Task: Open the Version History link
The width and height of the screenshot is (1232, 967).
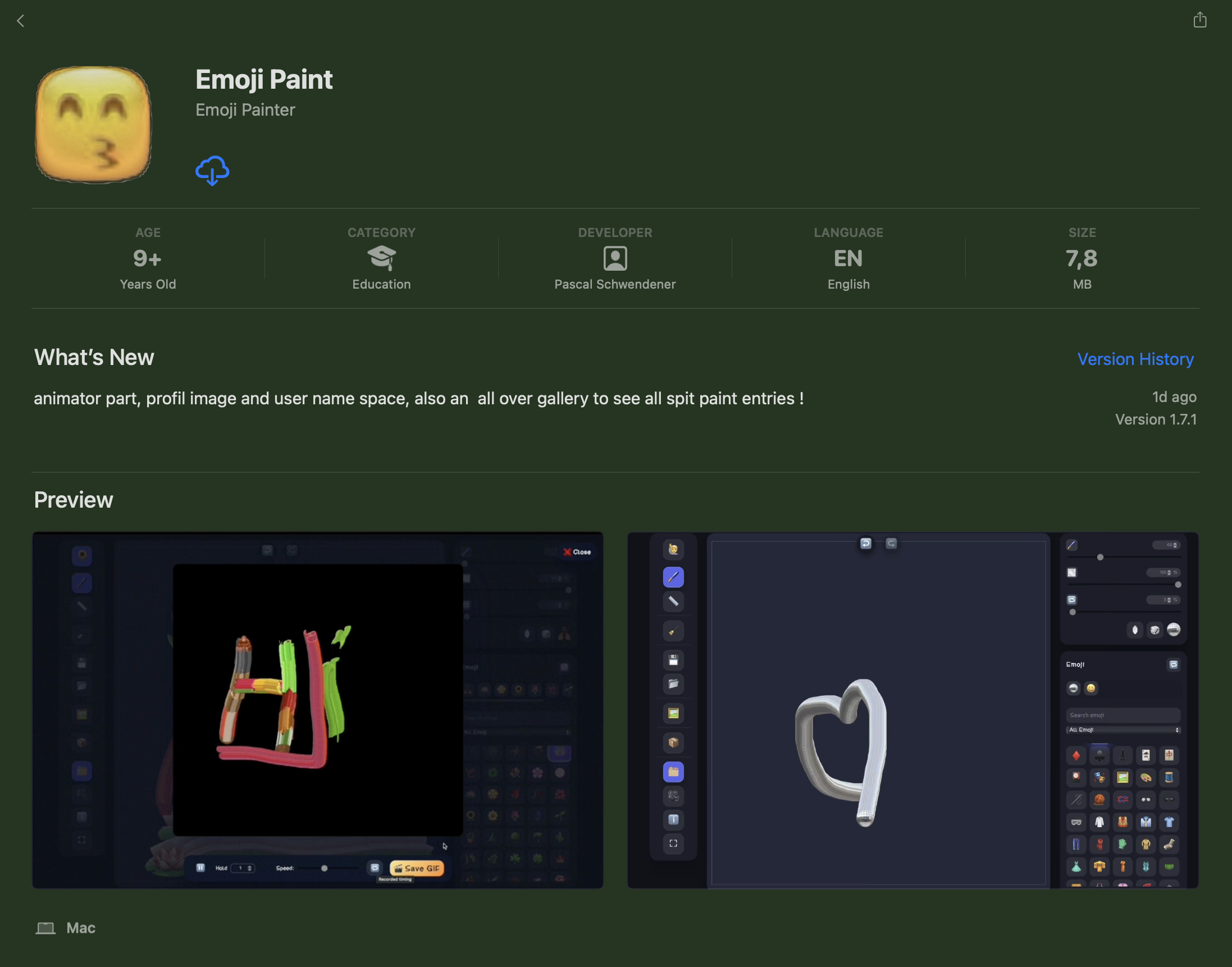Action: pyautogui.click(x=1135, y=359)
